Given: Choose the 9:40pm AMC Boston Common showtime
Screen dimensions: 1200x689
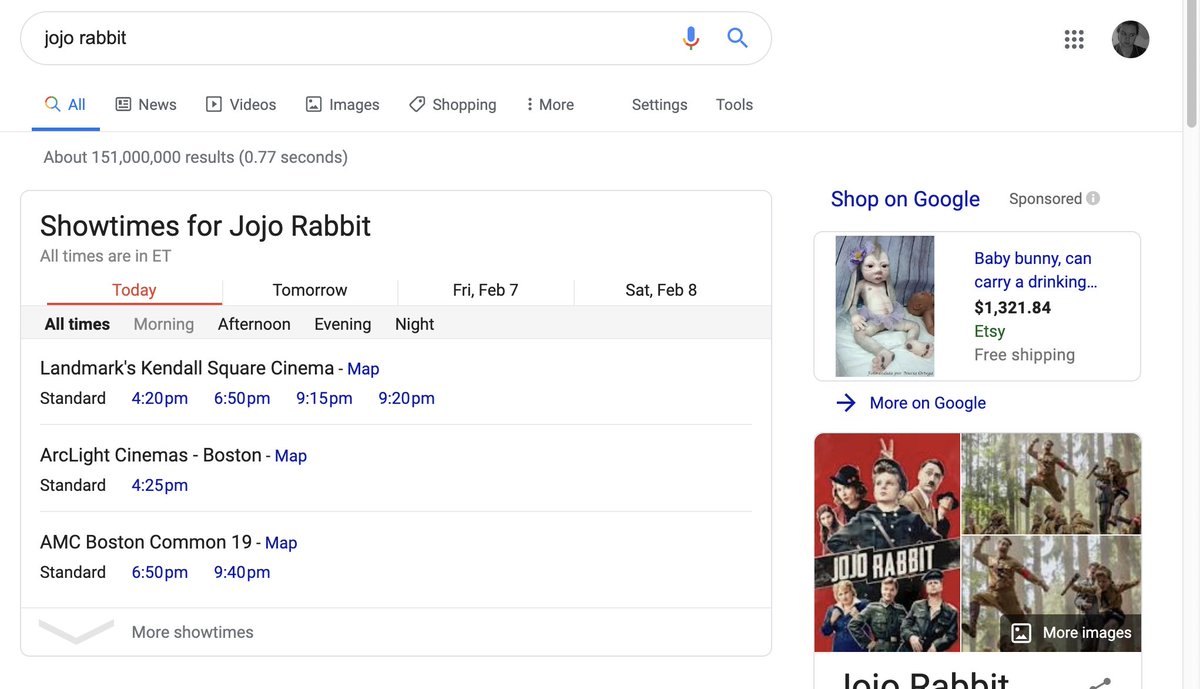Looking at the screenshot, I should click(x=242, y=572).
